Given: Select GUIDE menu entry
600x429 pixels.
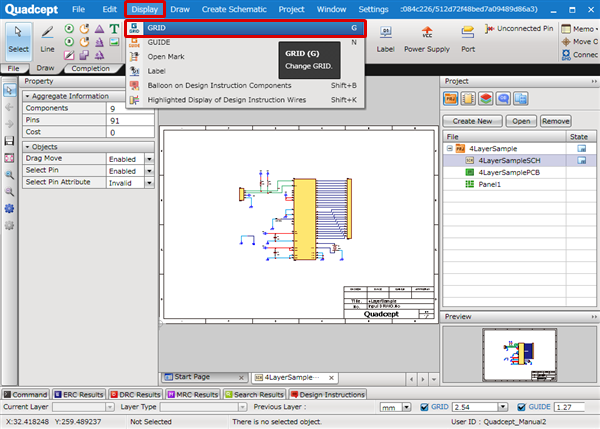Looking at the screenshot, I should pyautogui.click(x=245, y=42).
